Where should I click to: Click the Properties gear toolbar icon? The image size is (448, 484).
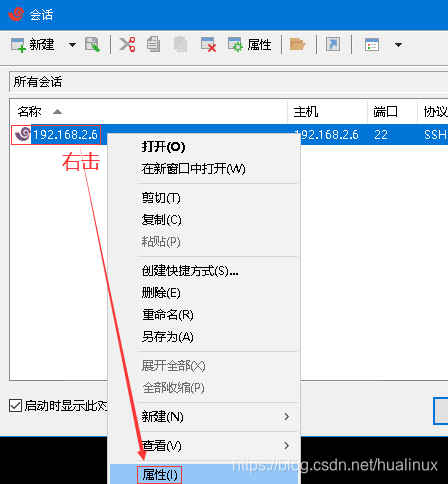249,45
